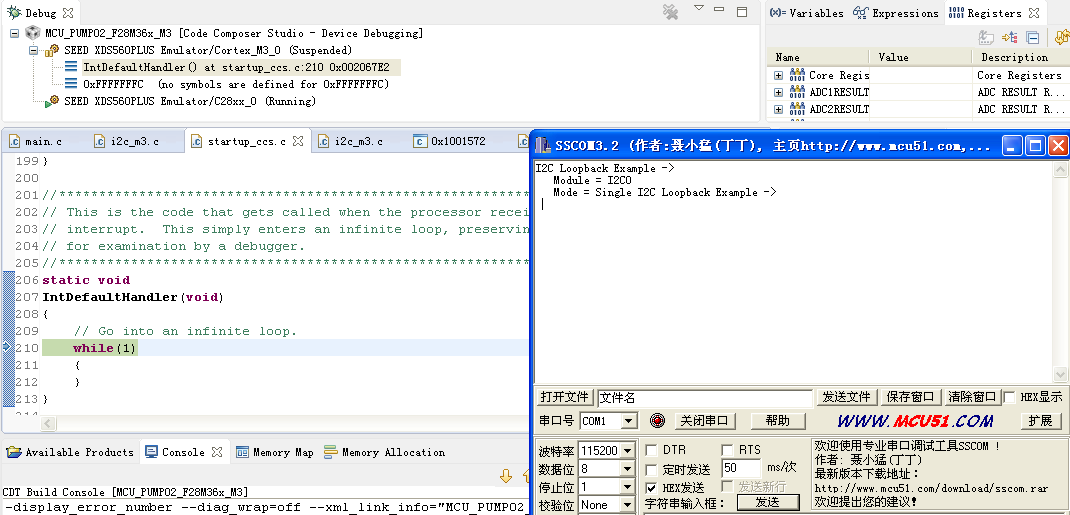Click the Cortex_M3_0 suspended thread icon
The image size is (1070, 515).
52,50
